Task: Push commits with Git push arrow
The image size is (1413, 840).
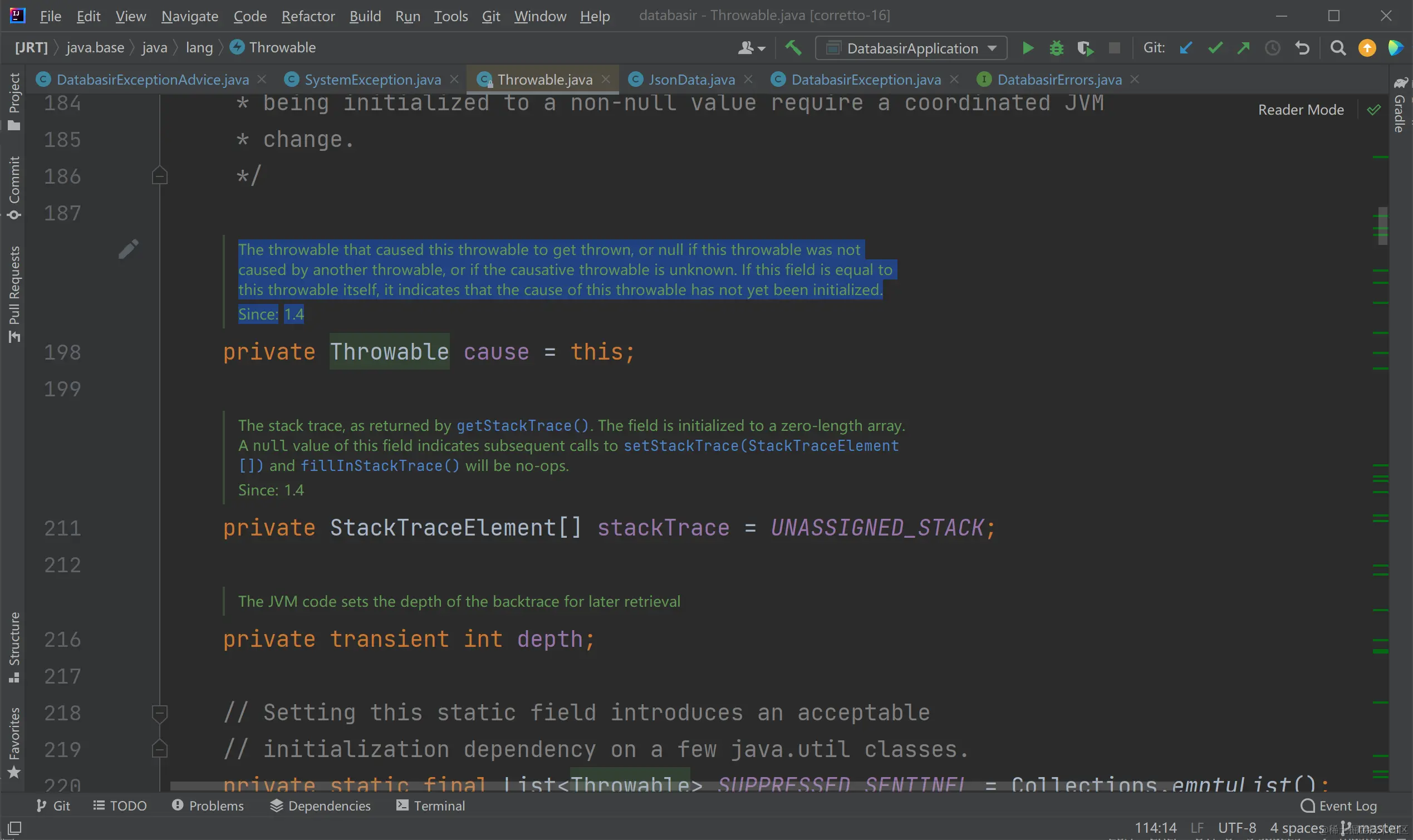Action: coord(1244,48)
